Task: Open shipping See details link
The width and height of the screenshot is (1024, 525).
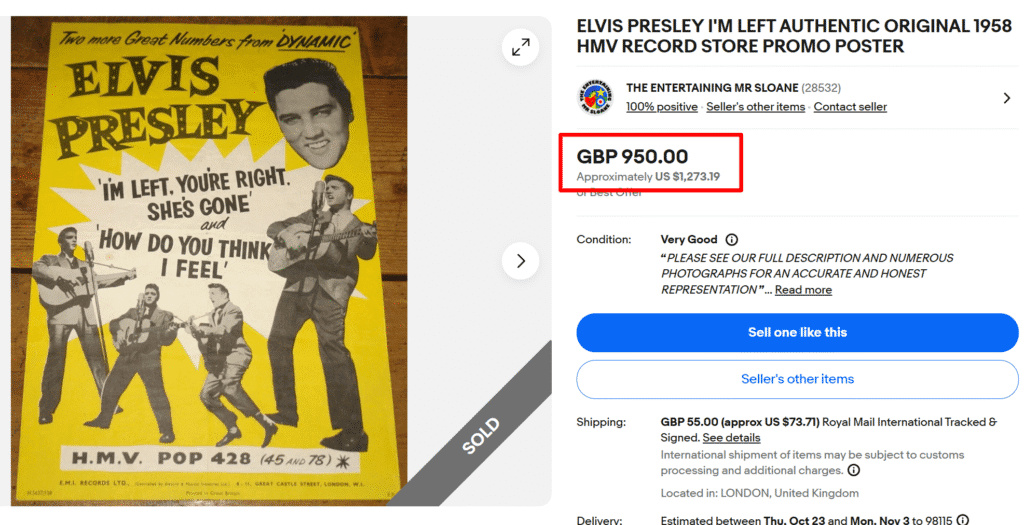Action: (731, 438)
